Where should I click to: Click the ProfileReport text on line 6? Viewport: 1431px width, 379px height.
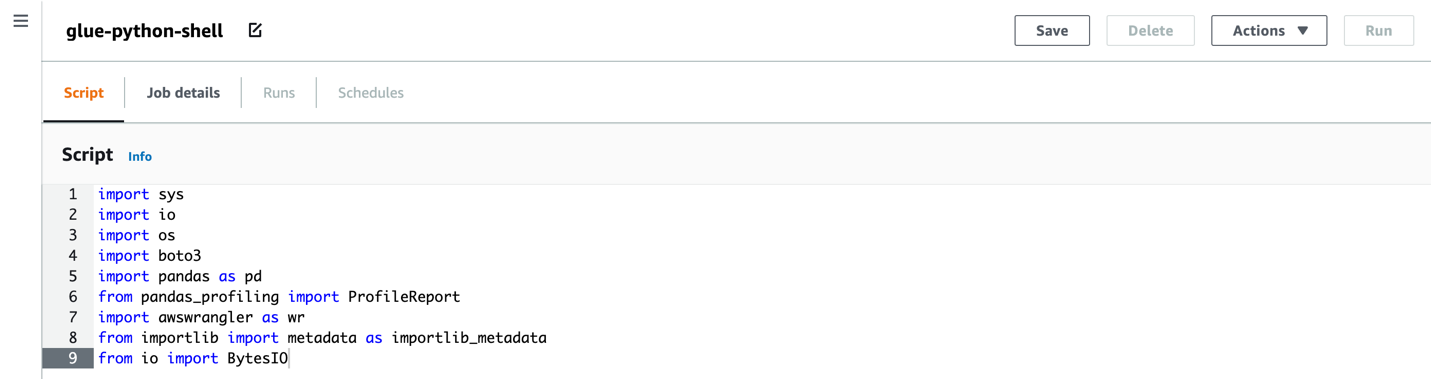(404, 297)
